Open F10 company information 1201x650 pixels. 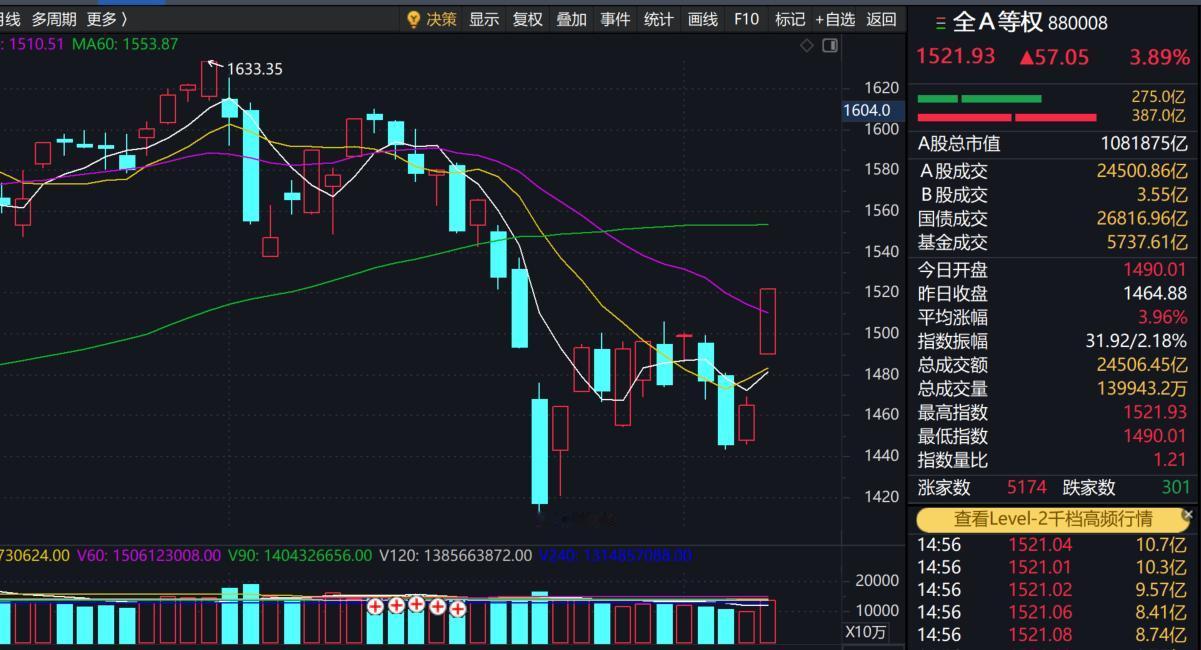[746, 19]
